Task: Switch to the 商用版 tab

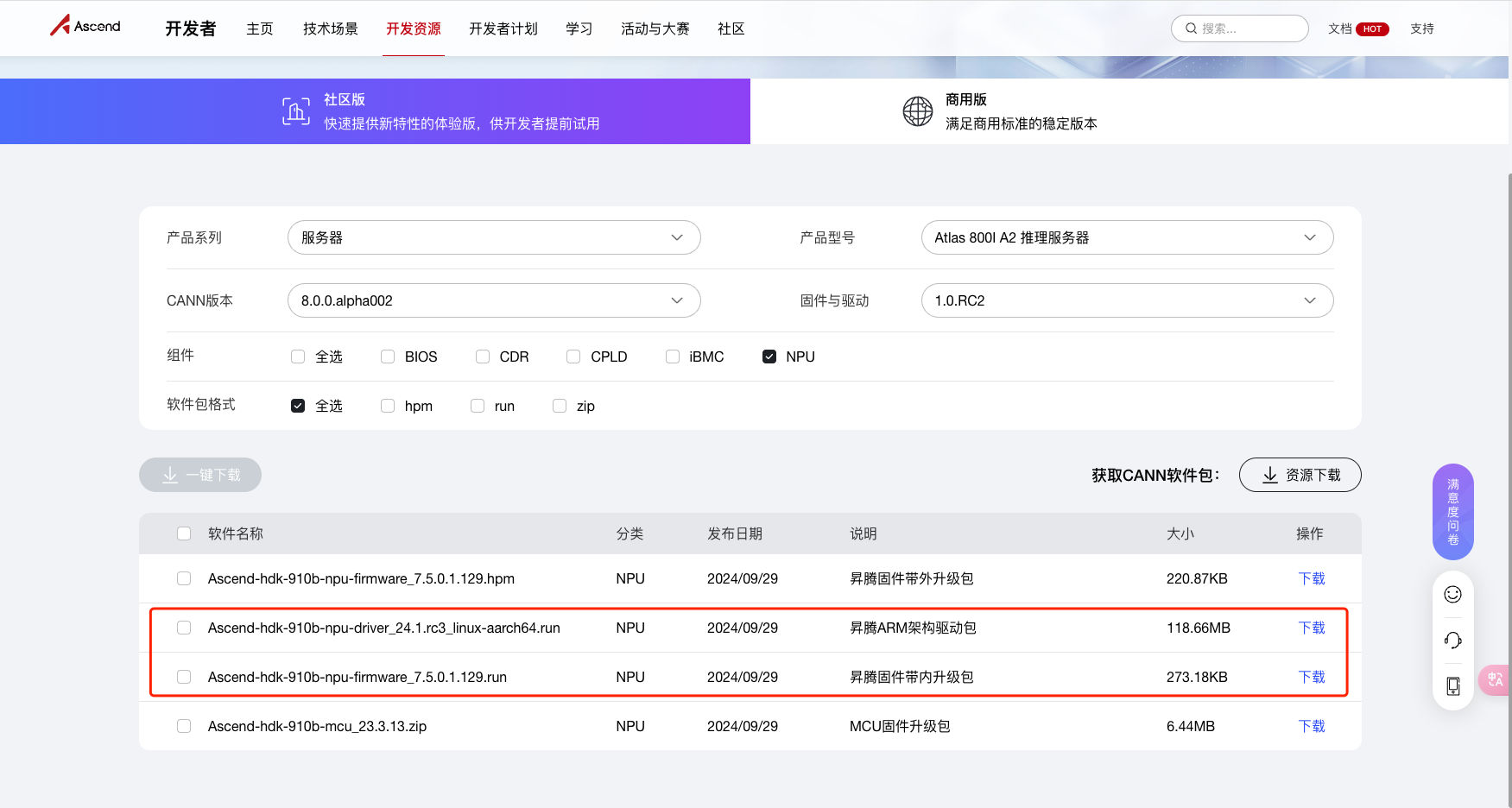Action: tap(1129, 111)
